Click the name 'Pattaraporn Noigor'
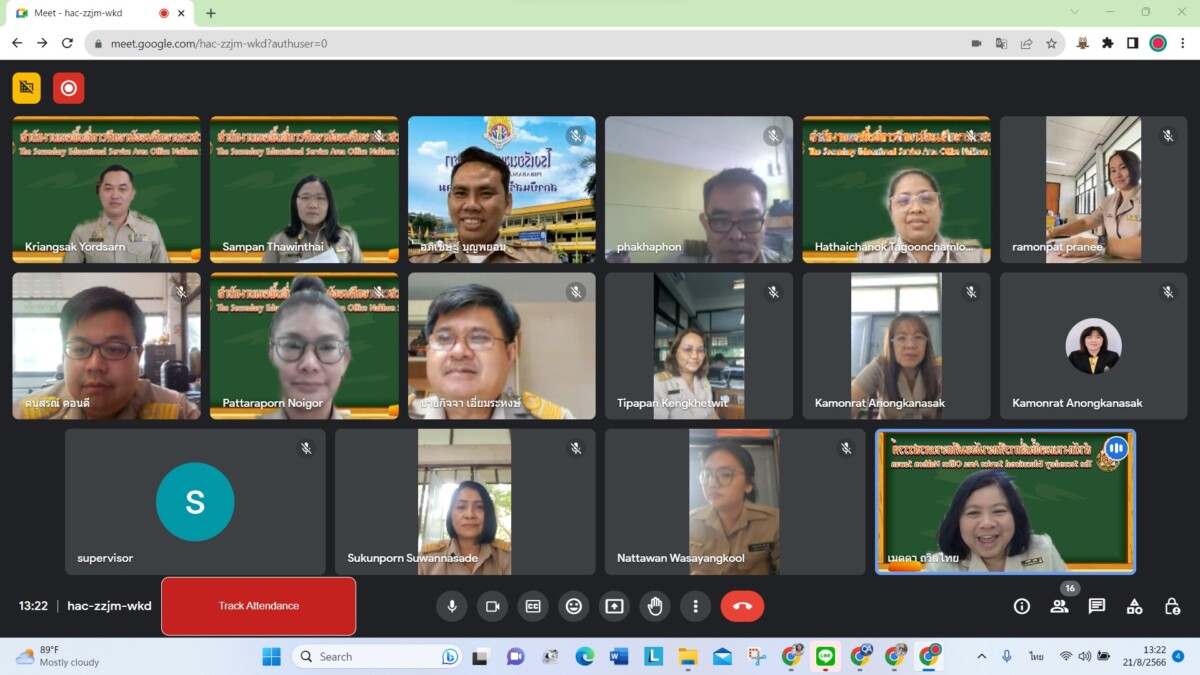 coord(273,403)
